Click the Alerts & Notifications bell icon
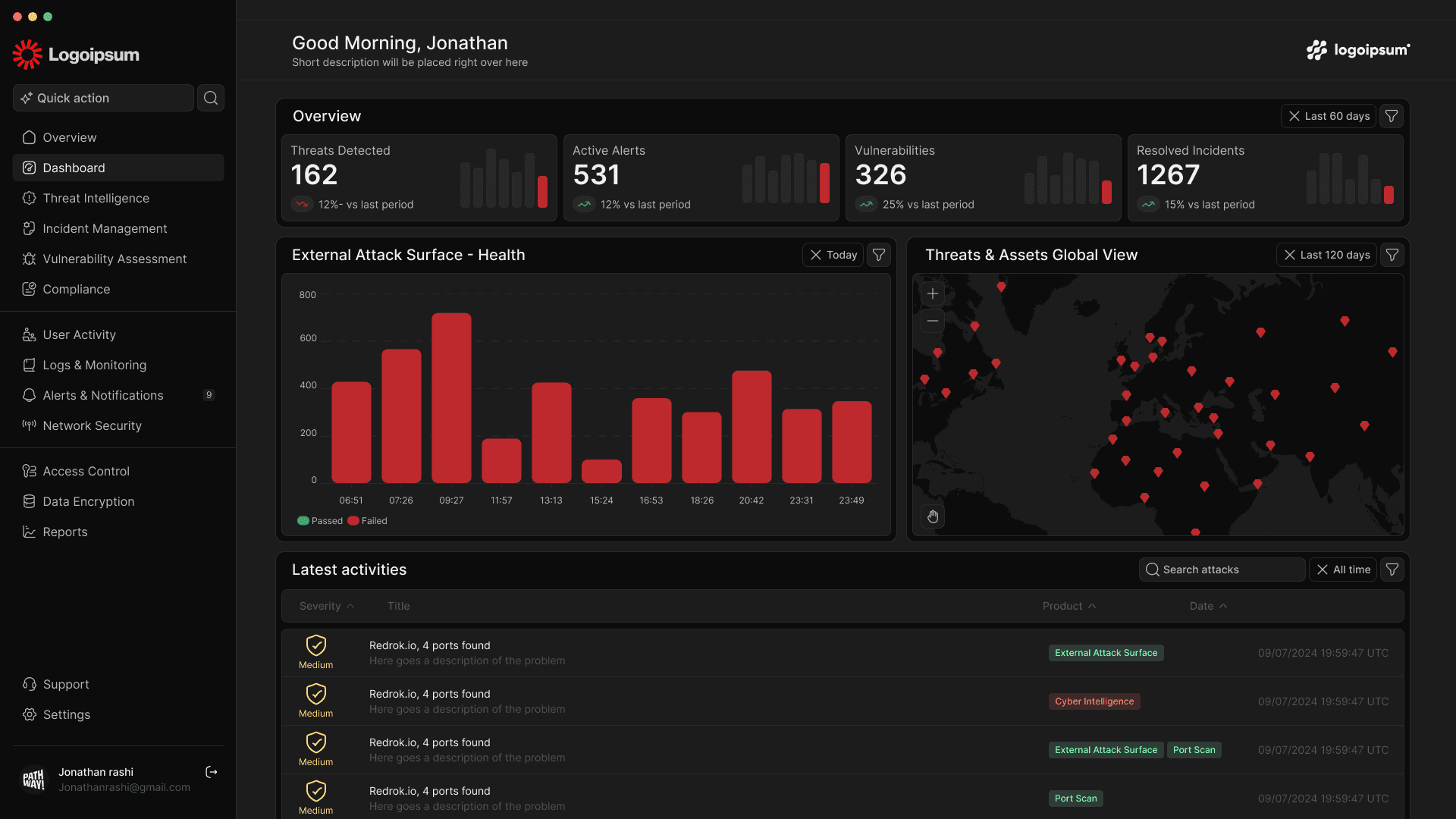This screenshot has height=819, width=1456. click(x=30, y=395)
